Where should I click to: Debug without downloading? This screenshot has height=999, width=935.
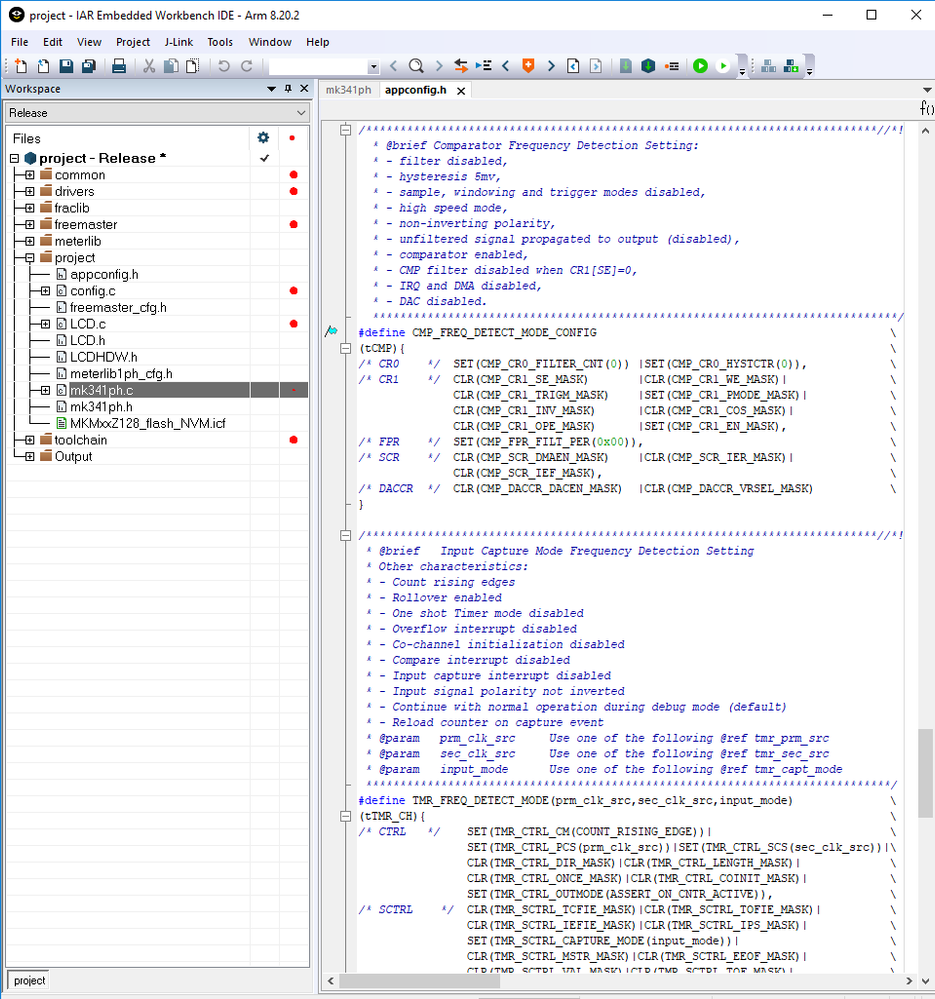(722, 66)
